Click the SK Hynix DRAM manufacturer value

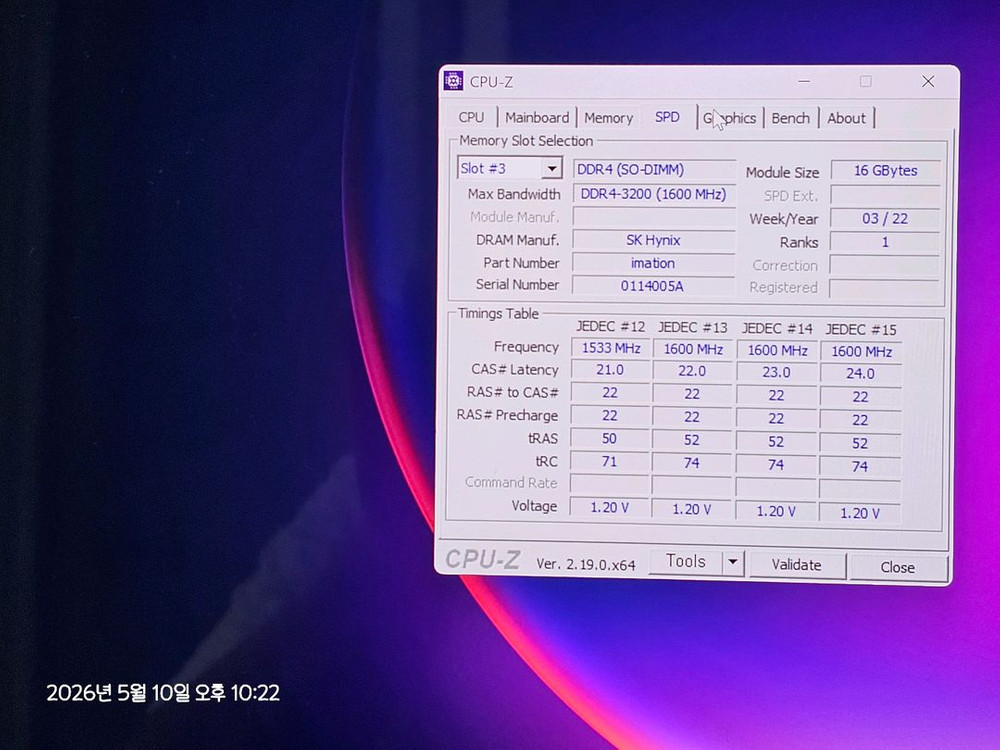654,240
